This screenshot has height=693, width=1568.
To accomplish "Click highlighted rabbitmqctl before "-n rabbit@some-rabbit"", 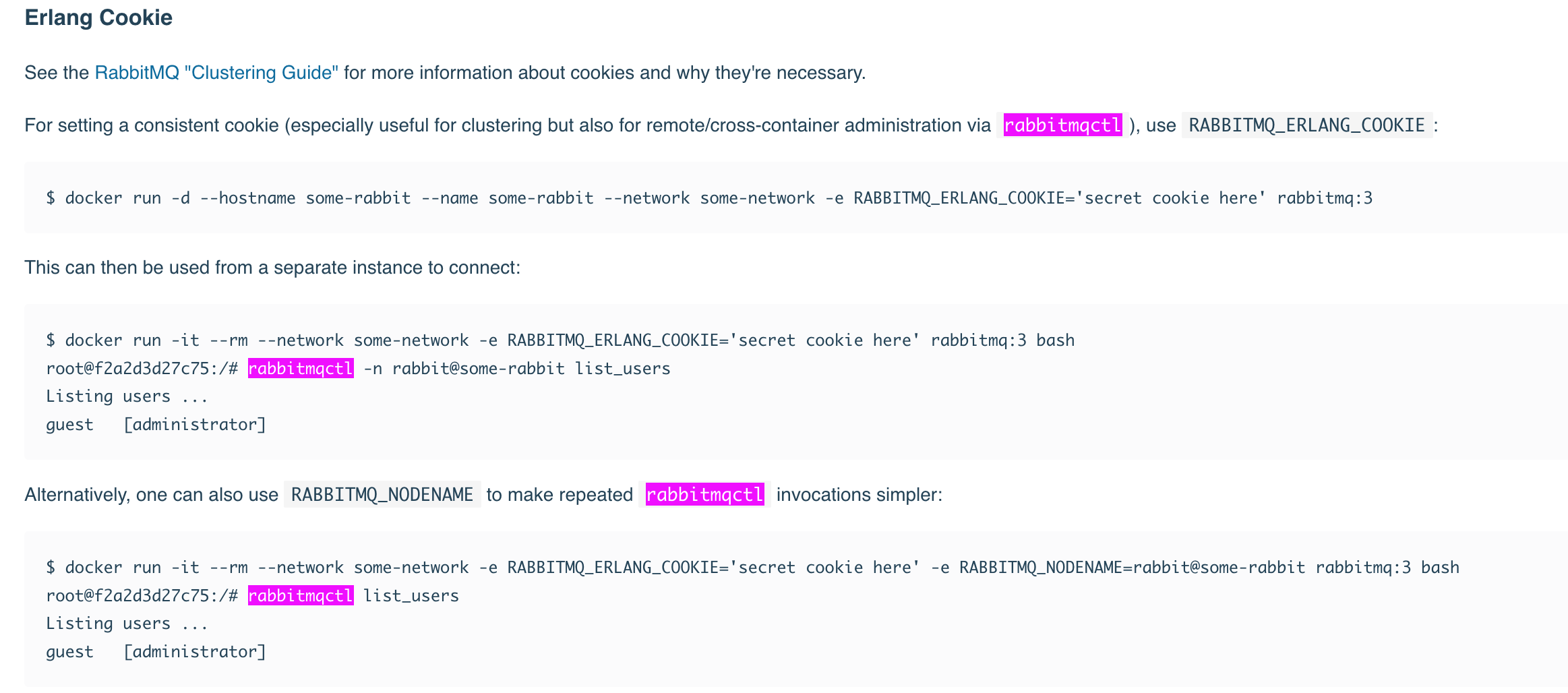I will pos(301,369).
